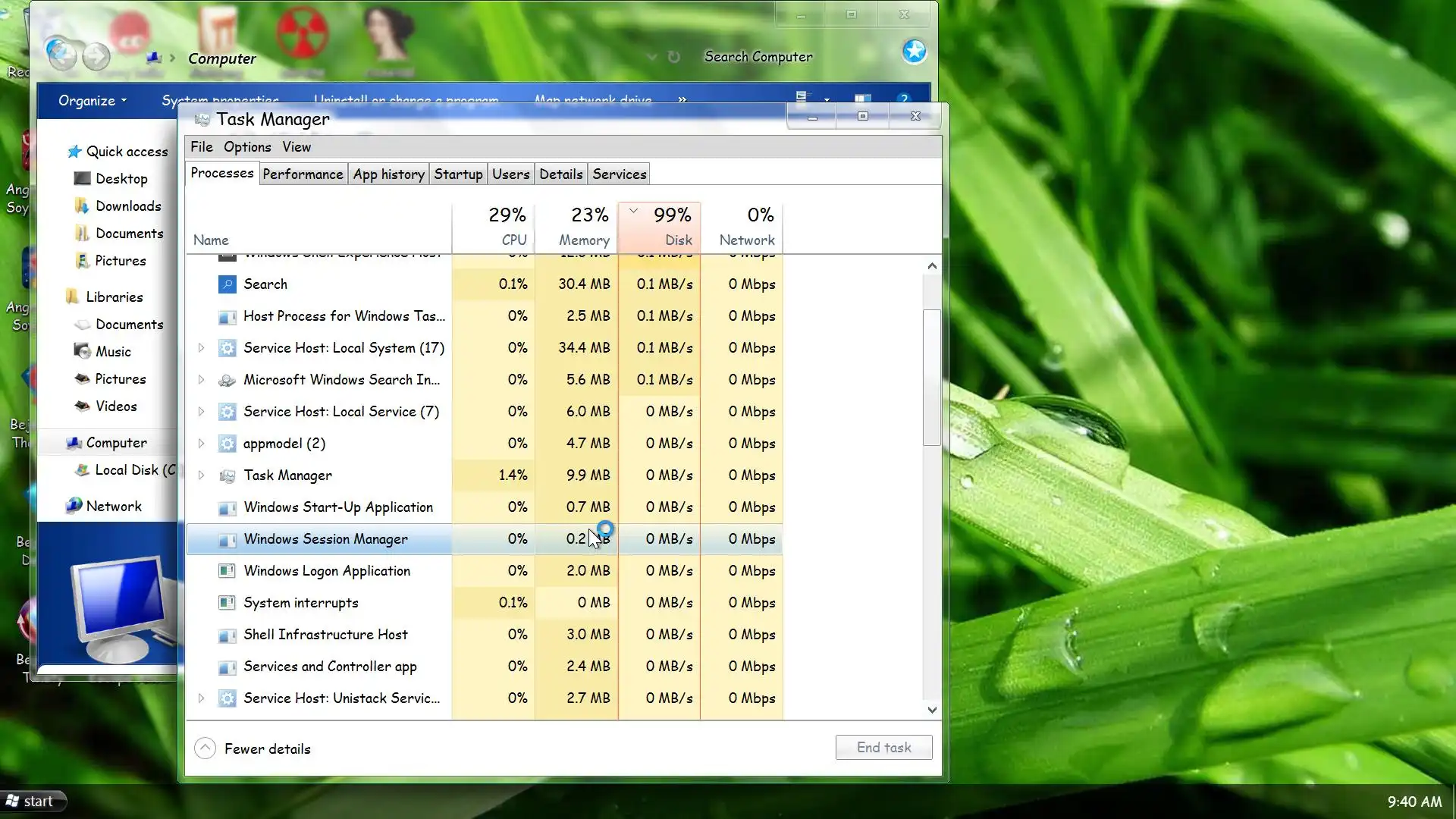Click the Search process icon
Image resolution: width=1456 pixels, height=819 pixels.
coord(227,284)
